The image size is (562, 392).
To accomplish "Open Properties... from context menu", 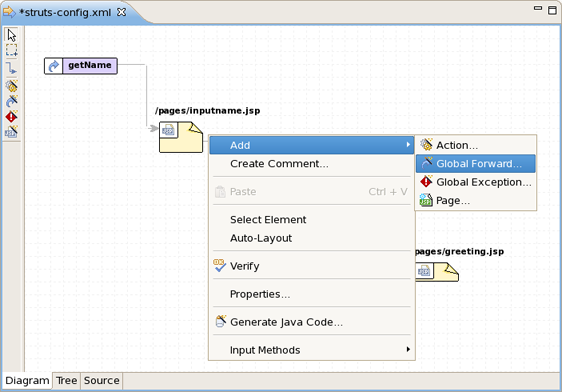I will [311, 294].
